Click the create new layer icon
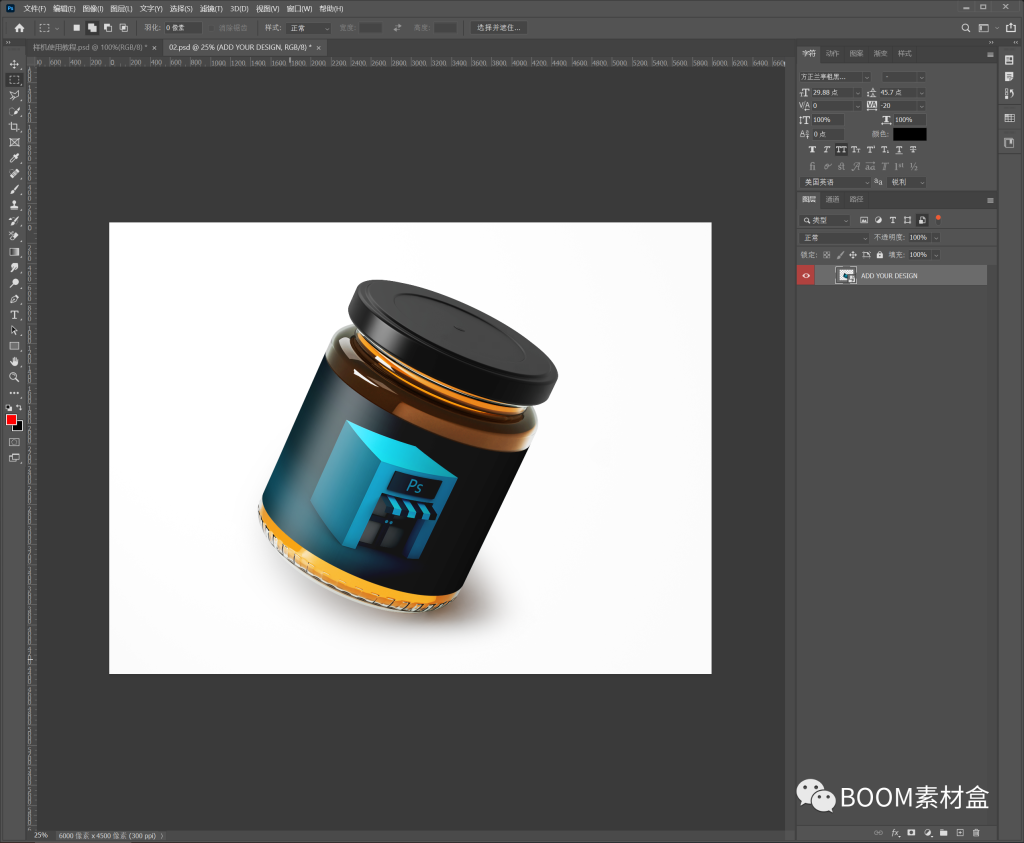The image size is (1024, 843). (x=960, y=832)
